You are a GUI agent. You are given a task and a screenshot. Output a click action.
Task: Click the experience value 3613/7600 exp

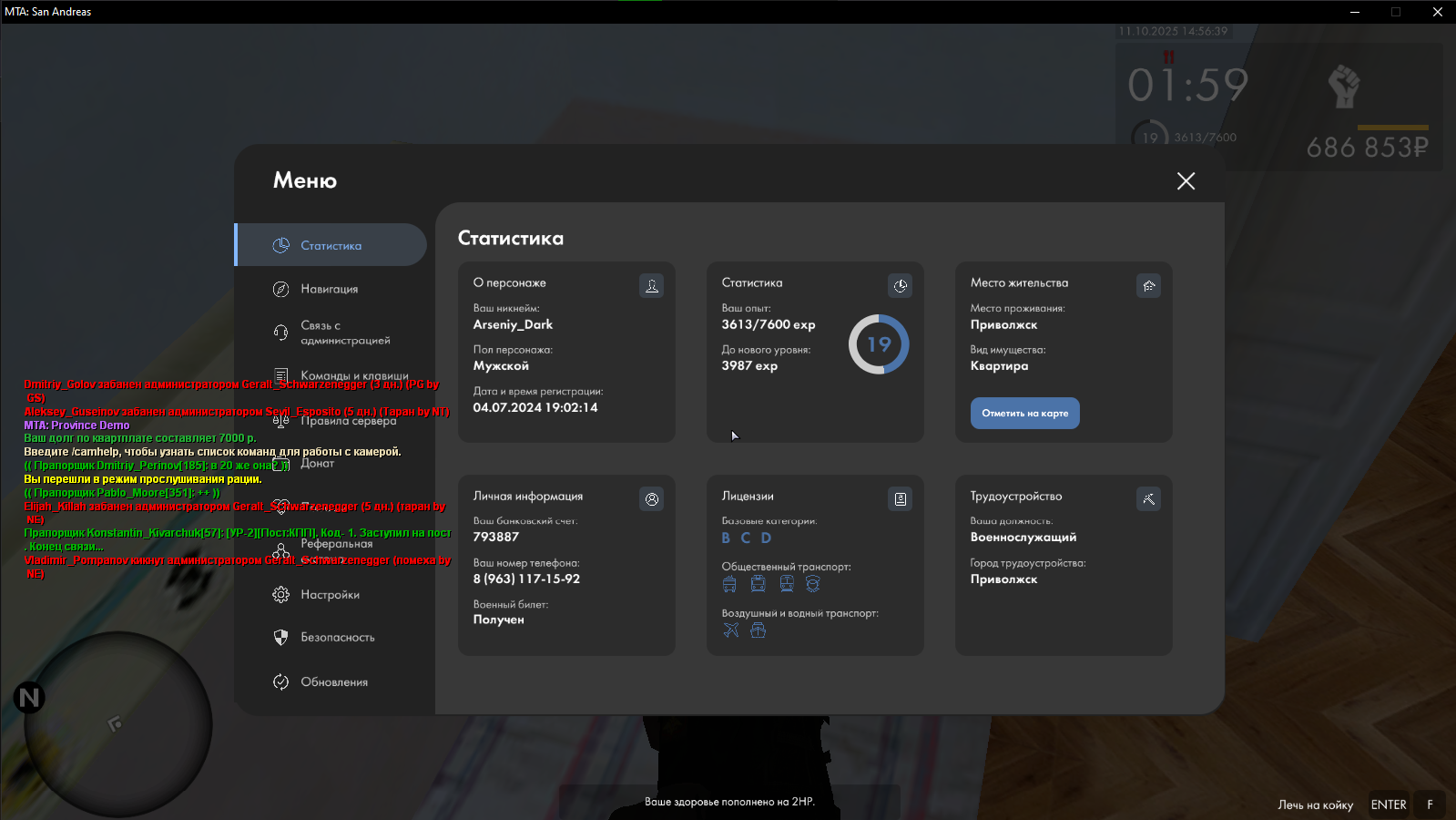(x=769, y=324)
